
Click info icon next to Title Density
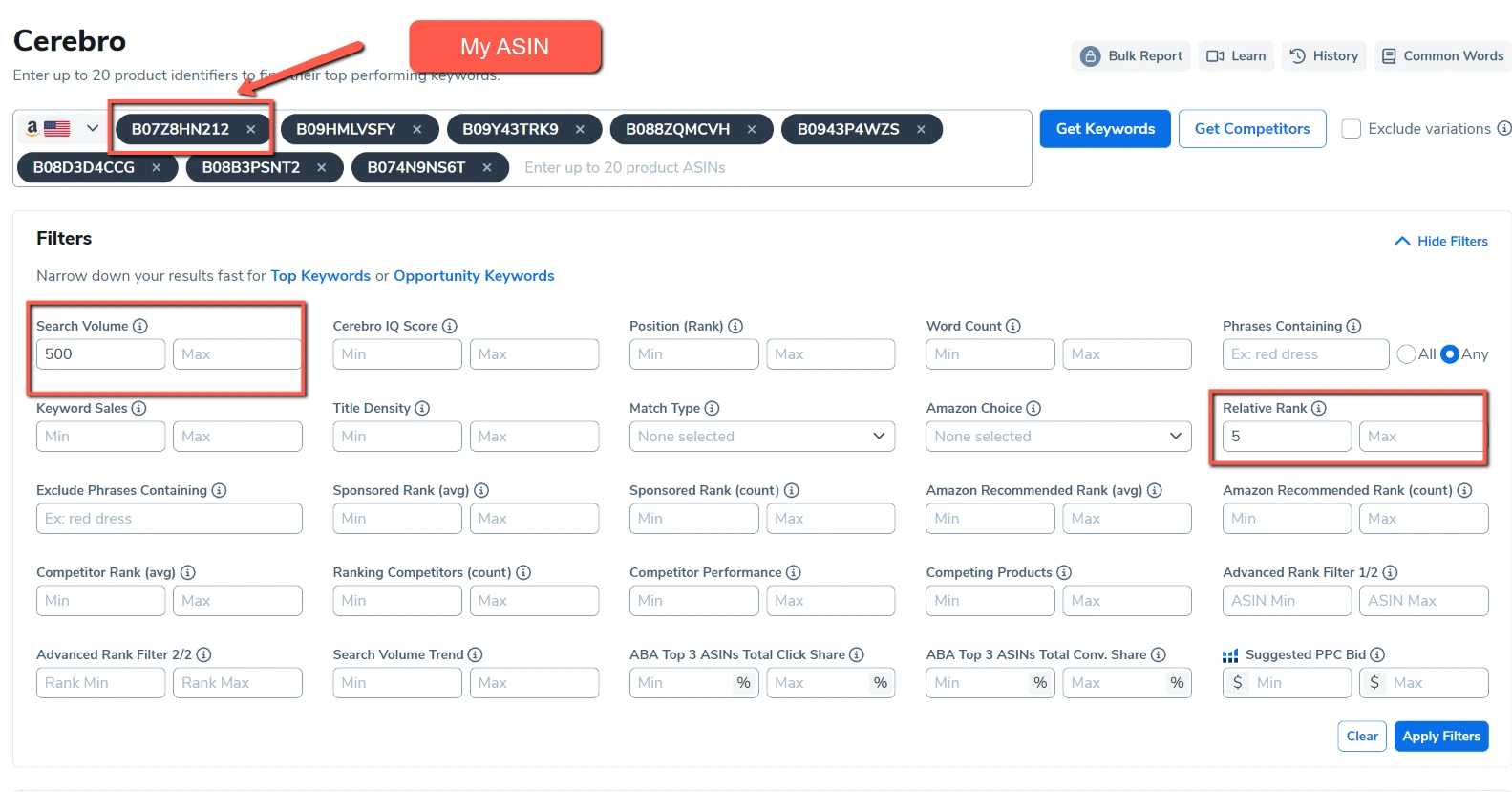click(x=422, y=408)
